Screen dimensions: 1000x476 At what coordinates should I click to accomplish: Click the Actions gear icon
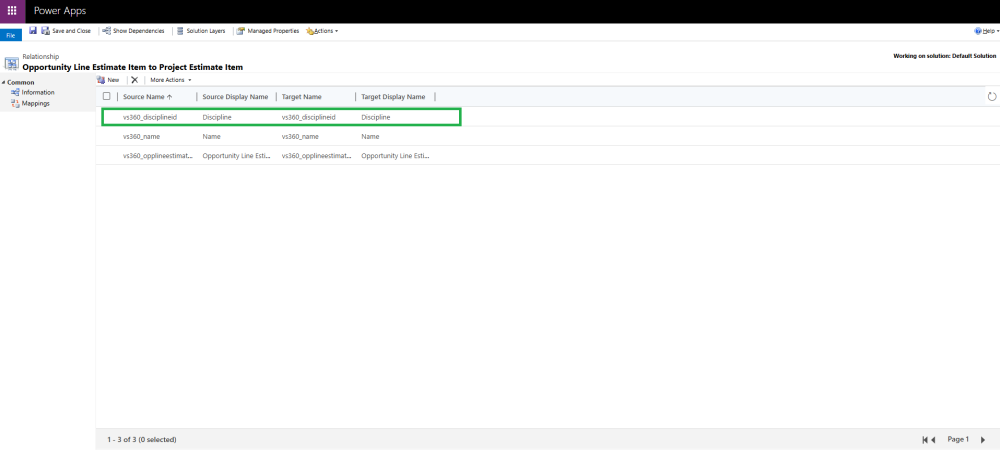pos(310,31)
